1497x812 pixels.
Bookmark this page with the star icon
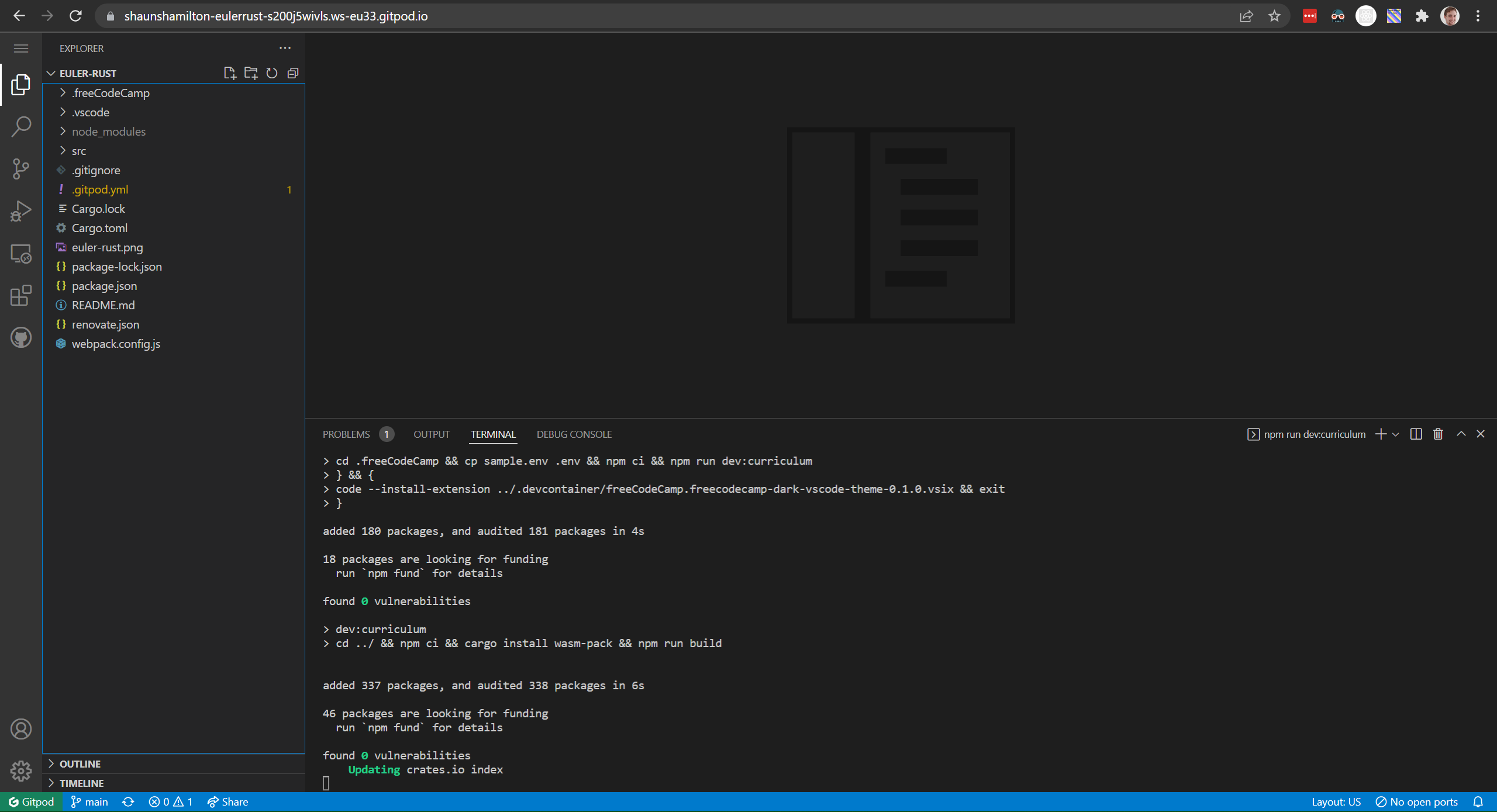[x=1275, y=16]
